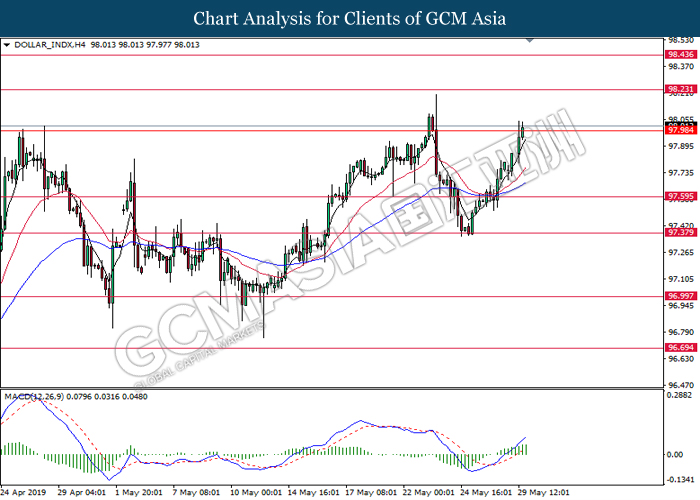Select the 96.694 price level label
This screenshot has height=500, width=700.
(x=680, y=348)
